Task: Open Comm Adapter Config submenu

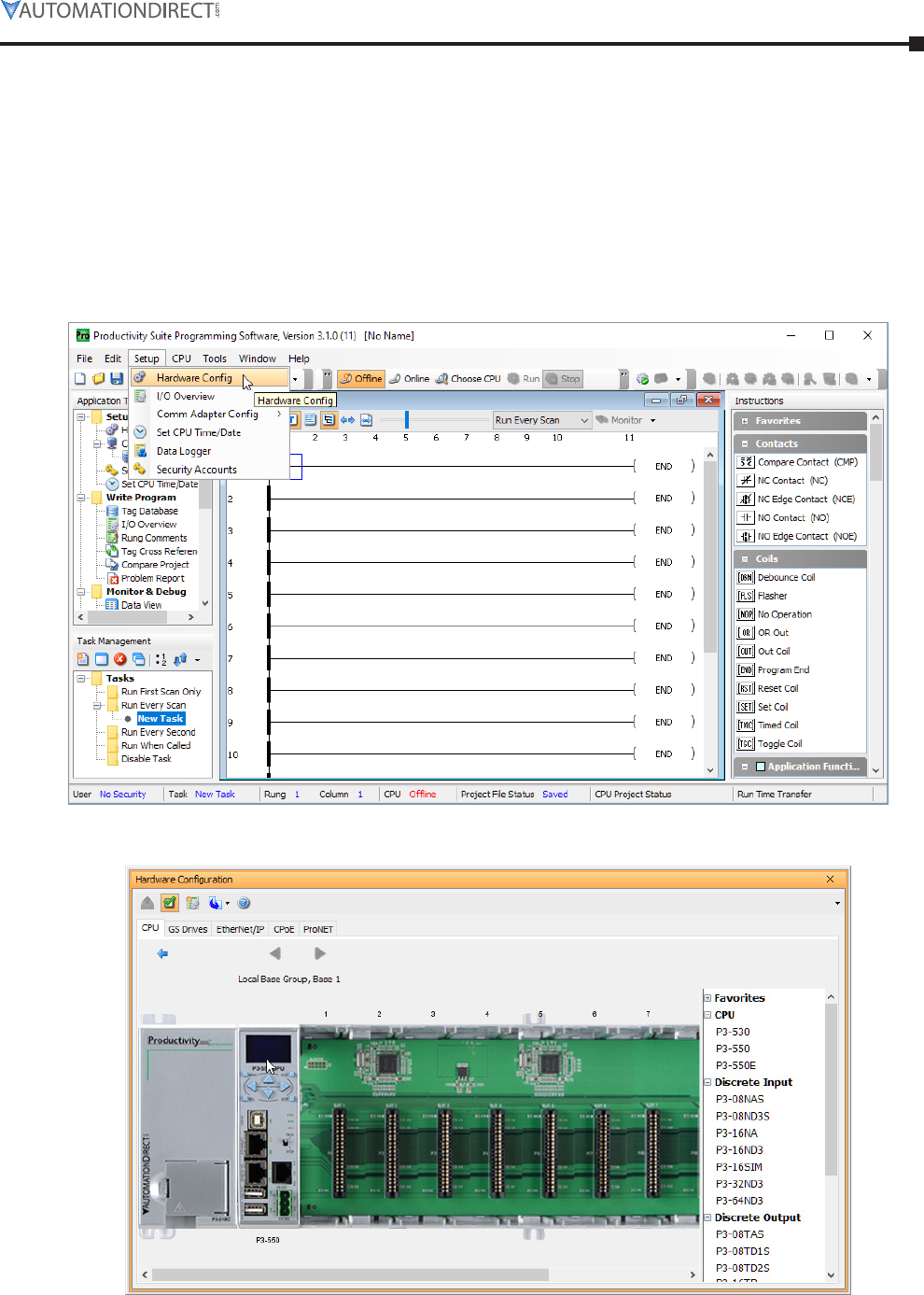Action: coord(207,414)
